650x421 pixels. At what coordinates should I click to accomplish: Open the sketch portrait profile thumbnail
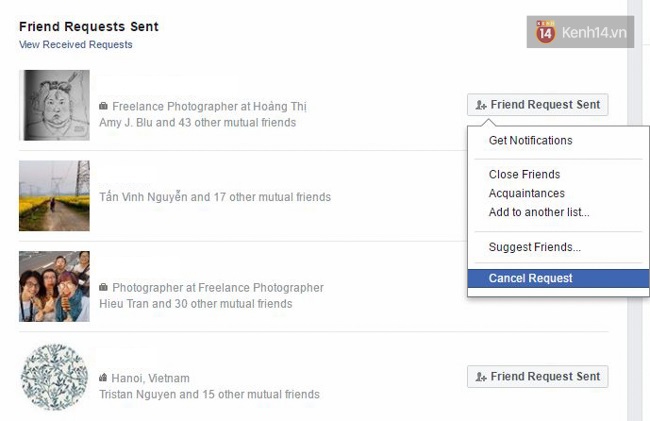coord(54,105)
